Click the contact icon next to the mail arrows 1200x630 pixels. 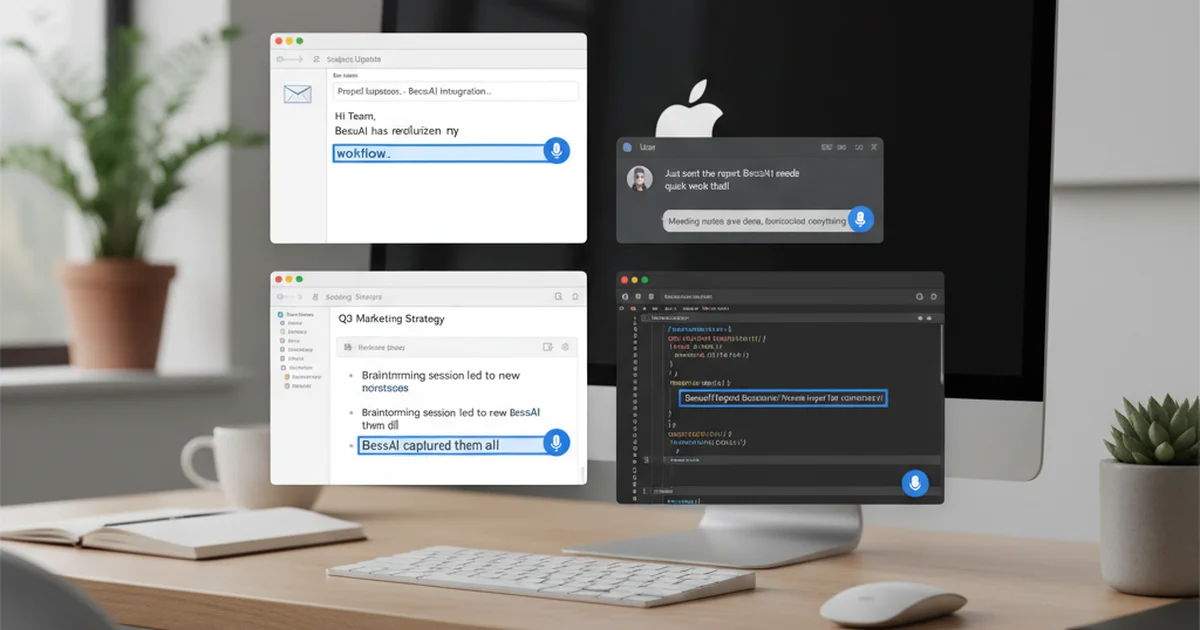click(317, 59)
